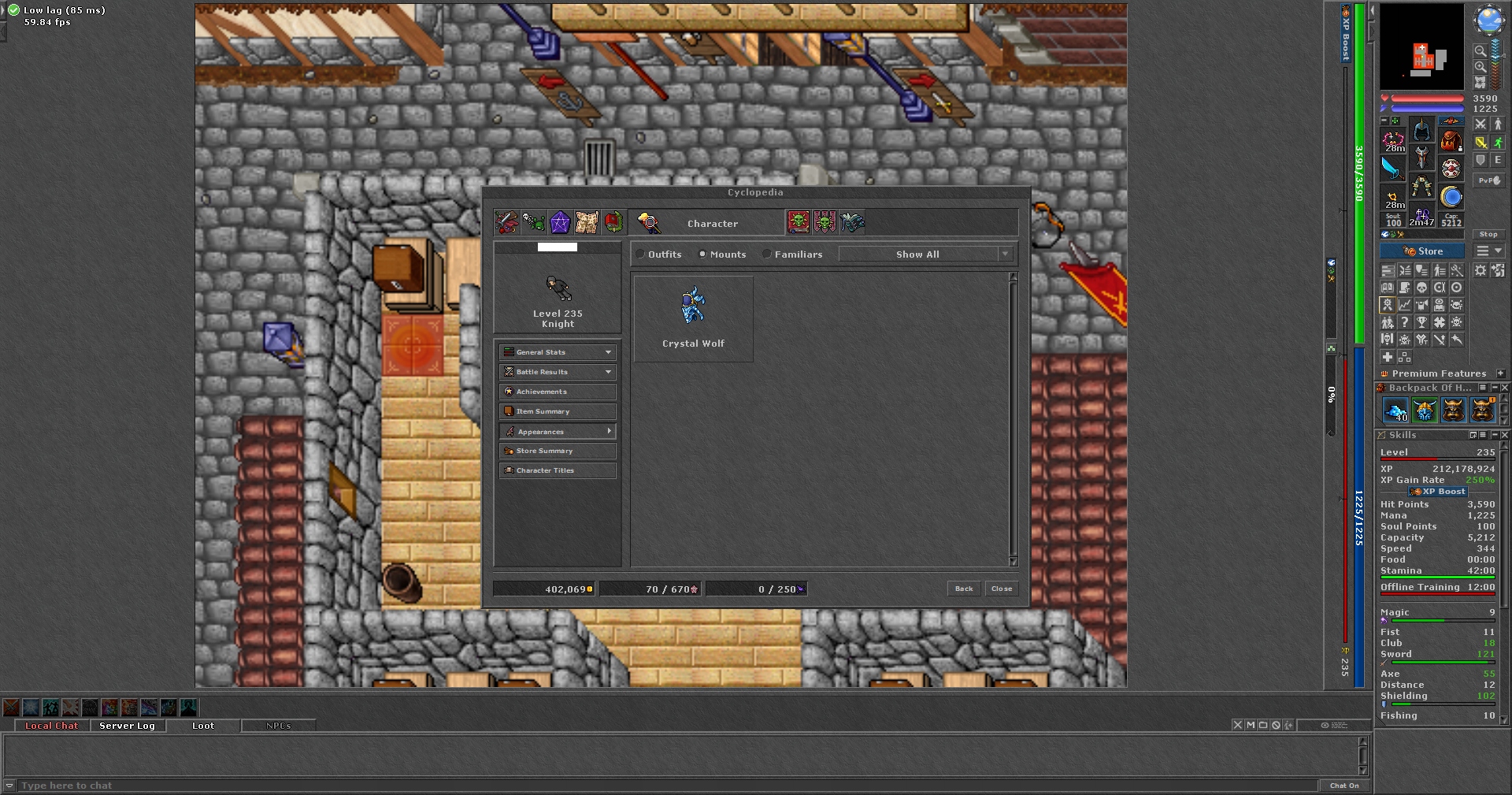The image size is (1512, 795).
Task: Switch to the NPCs chat tab
Action: point(278,726)
